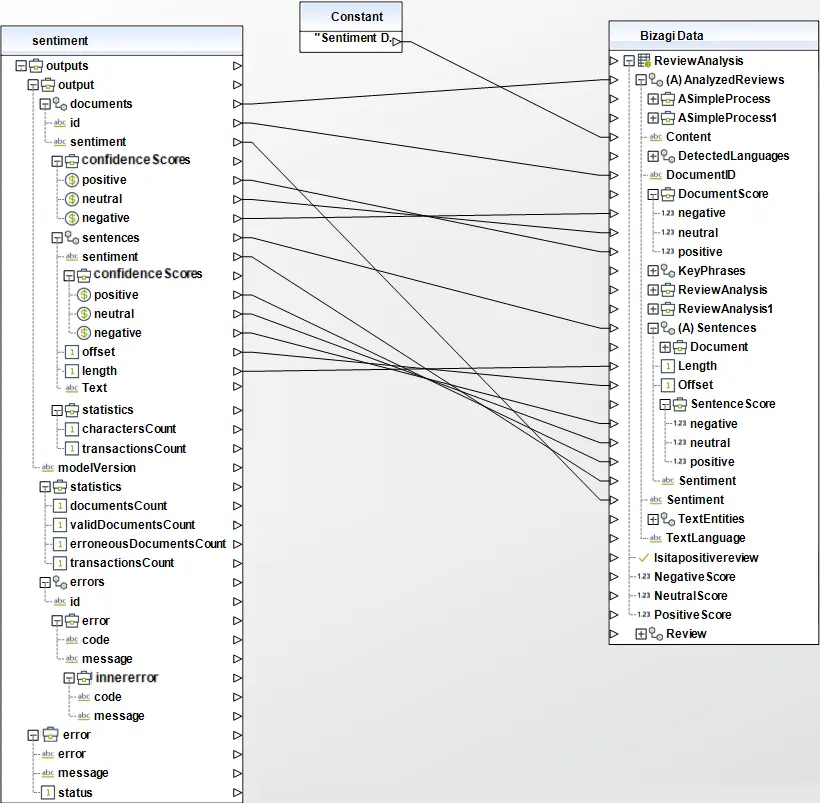Screen dimensions: 820x803
Task: Click the length integer icon in sentiment
Action: coord(72,371)
